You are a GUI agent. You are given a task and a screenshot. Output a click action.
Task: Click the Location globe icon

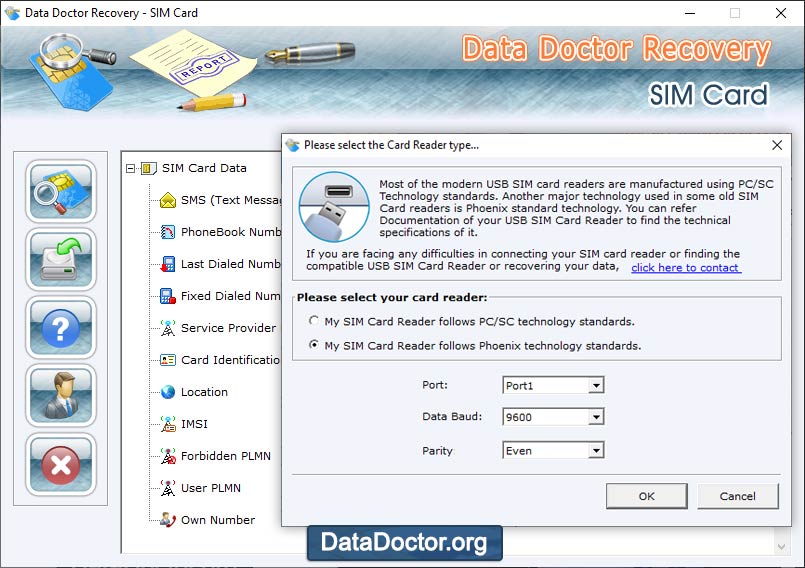(x=168, y=392)
